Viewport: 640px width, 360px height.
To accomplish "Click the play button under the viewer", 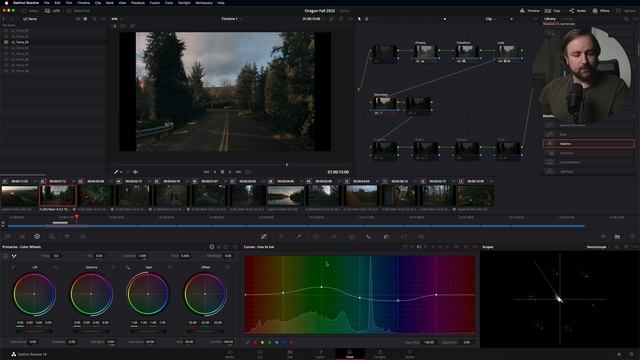I will click(x=230, y=172).
